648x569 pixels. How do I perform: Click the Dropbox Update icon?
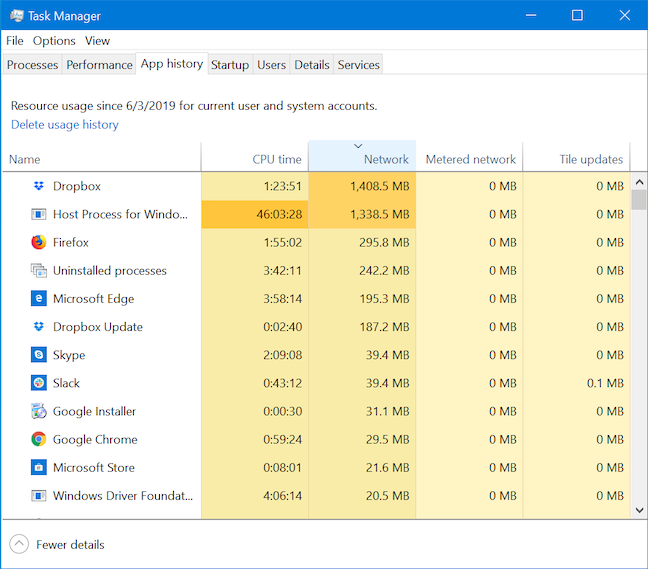click(x=38, y=327)
